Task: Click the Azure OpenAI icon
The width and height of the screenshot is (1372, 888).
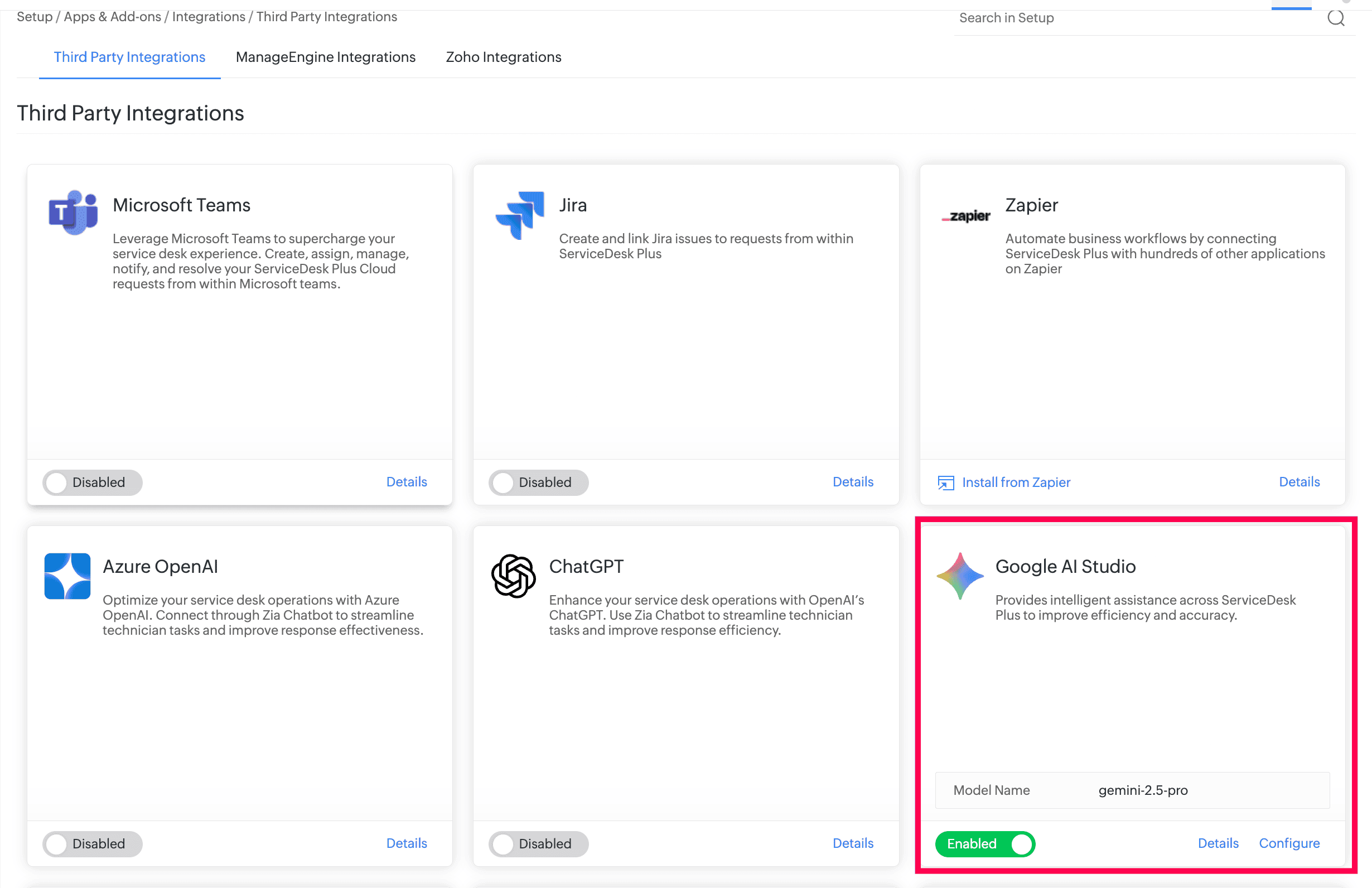Action: click(67, 576)
